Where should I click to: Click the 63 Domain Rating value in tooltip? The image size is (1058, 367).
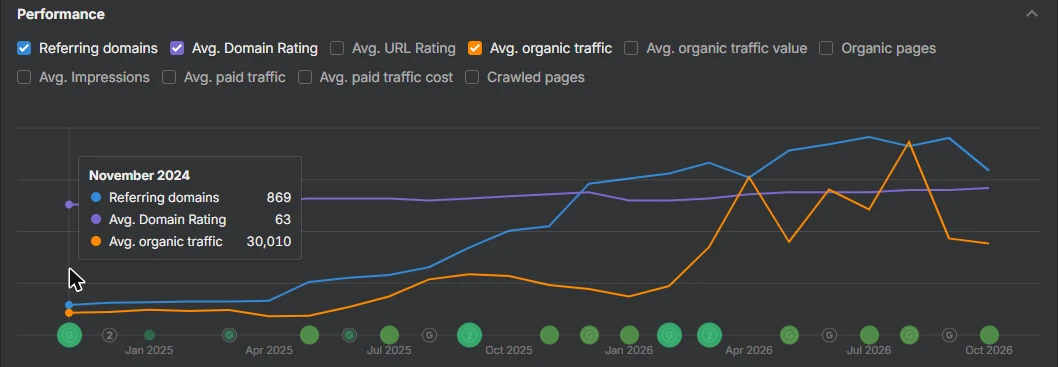click(283, 219)
